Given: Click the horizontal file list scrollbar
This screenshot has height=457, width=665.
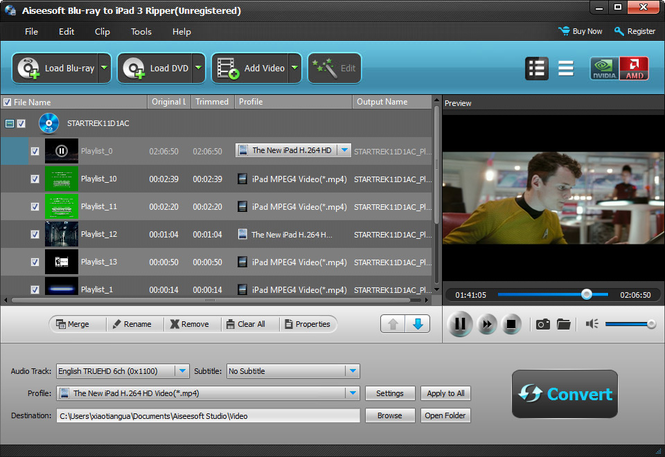Looking at the screenshot, I should click(x=211, y=300).
